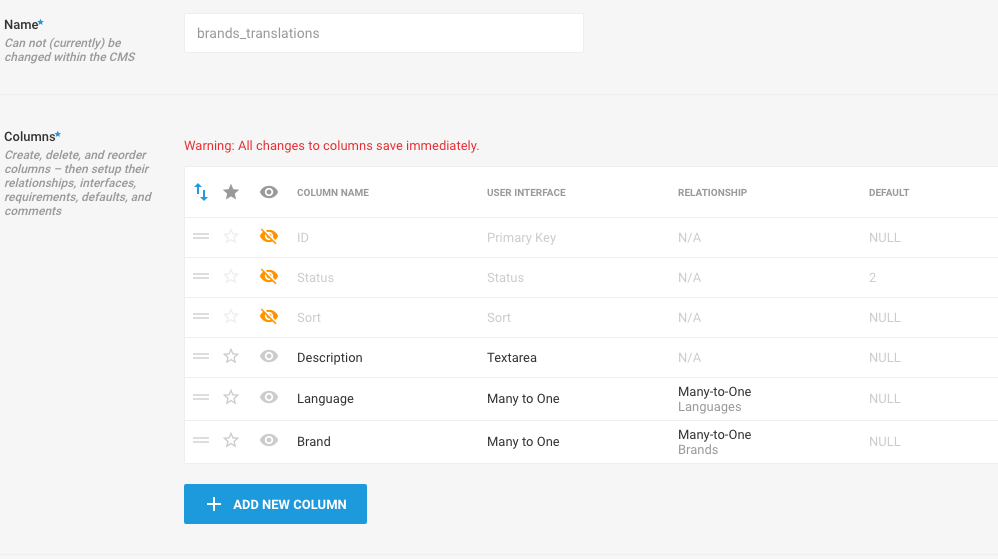This screenshot has height=559, width=998.
Task: Open the Brand column name
Action: (314, 441)
